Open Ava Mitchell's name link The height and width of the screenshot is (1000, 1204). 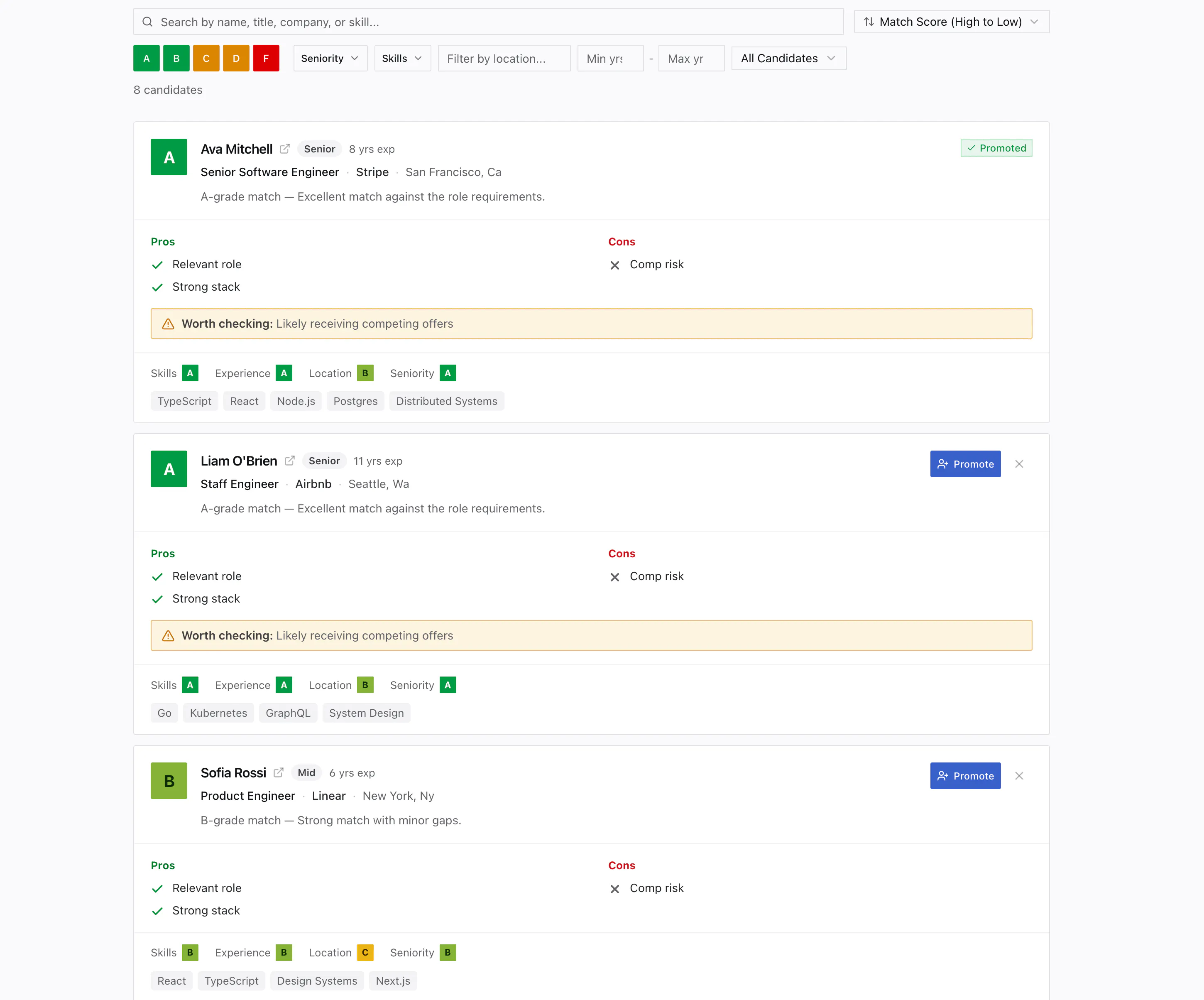tap(236, 149)
